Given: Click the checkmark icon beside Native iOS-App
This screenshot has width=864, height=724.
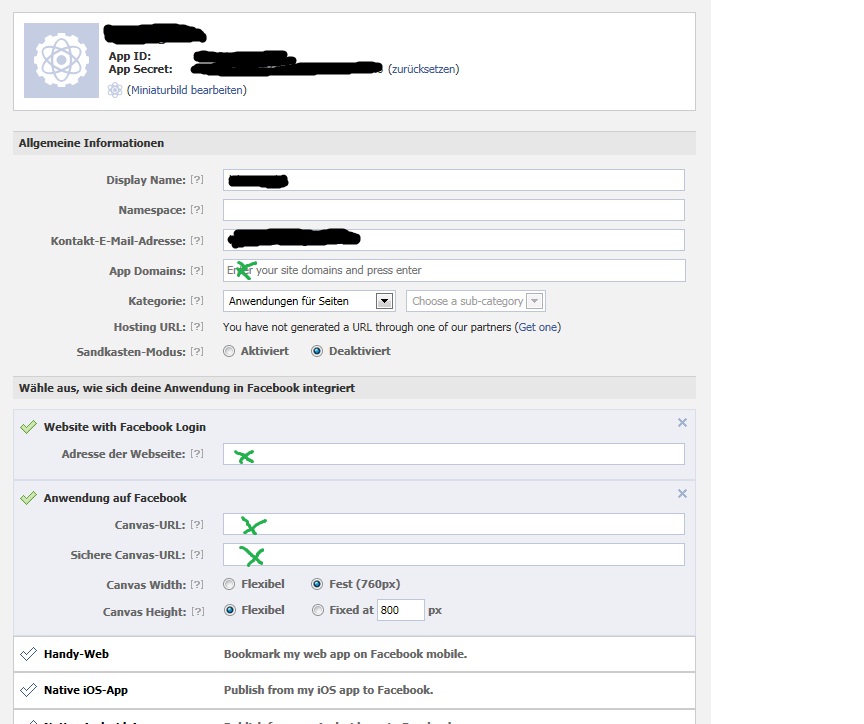Looking at the screenshot, I should (28, 690).
